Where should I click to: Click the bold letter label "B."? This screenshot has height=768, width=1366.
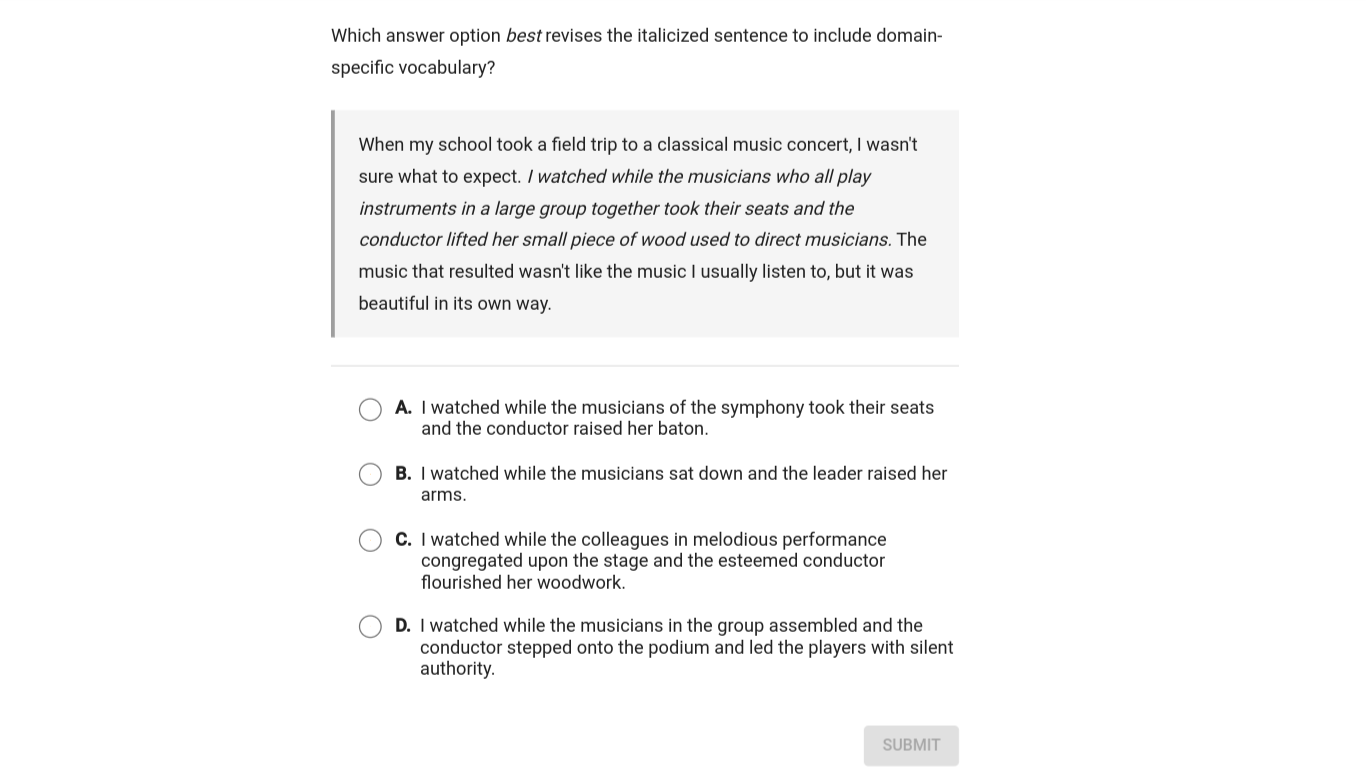point(403,473)
